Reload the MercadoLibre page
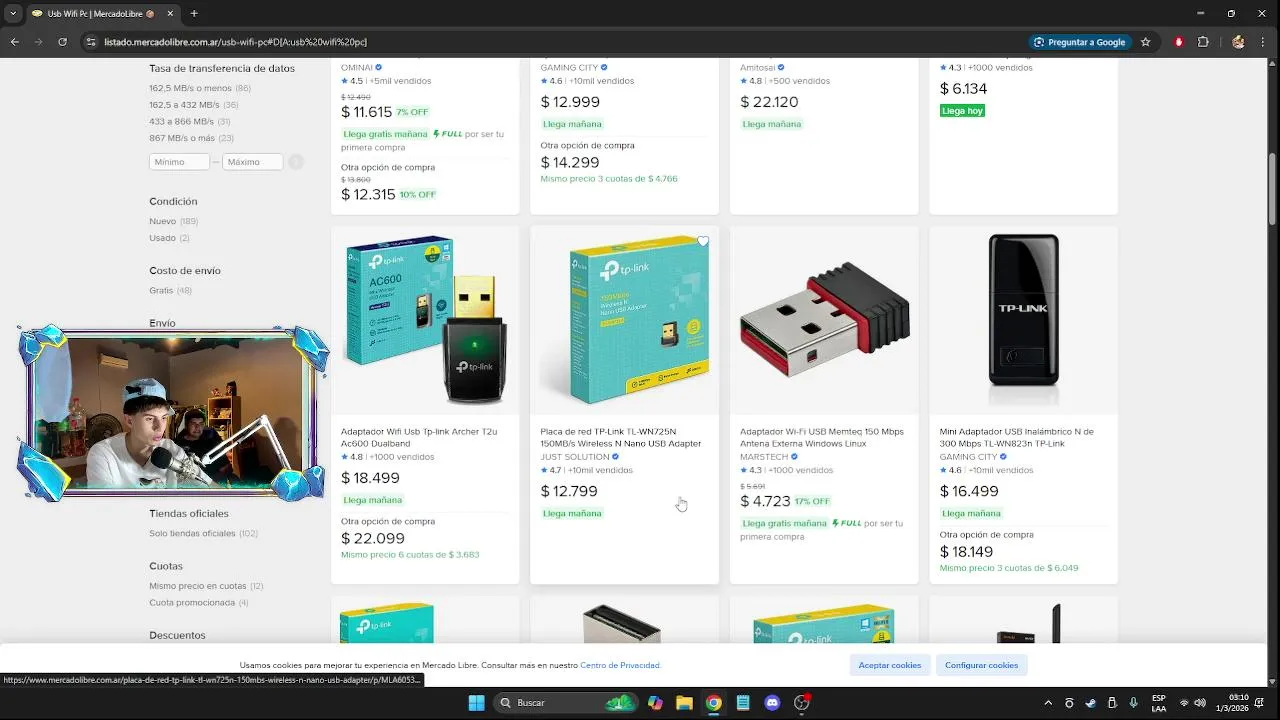Viewport: 1280px width, 720px height. point(63,42)
